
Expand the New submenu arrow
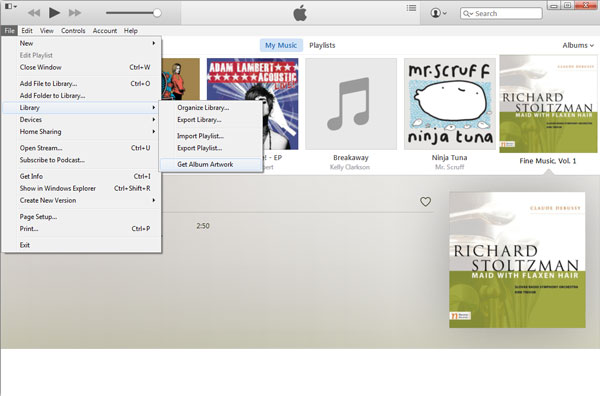[153, 43]
